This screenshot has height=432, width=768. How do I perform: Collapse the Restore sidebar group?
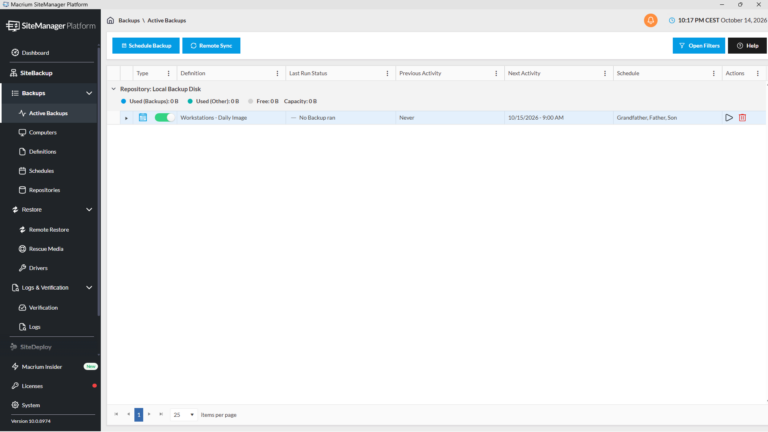tap(89, 210)
